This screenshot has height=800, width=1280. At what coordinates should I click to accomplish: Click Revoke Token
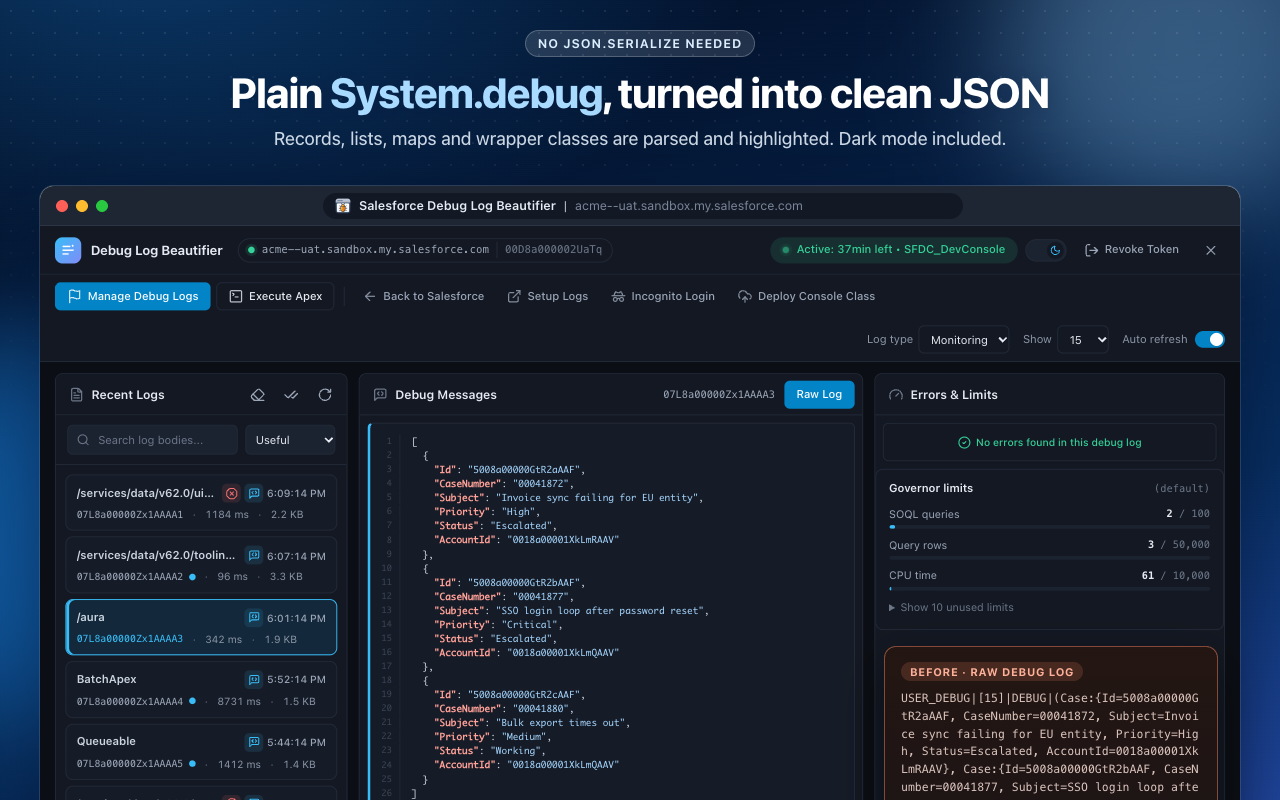click(x=1132, y=250)
